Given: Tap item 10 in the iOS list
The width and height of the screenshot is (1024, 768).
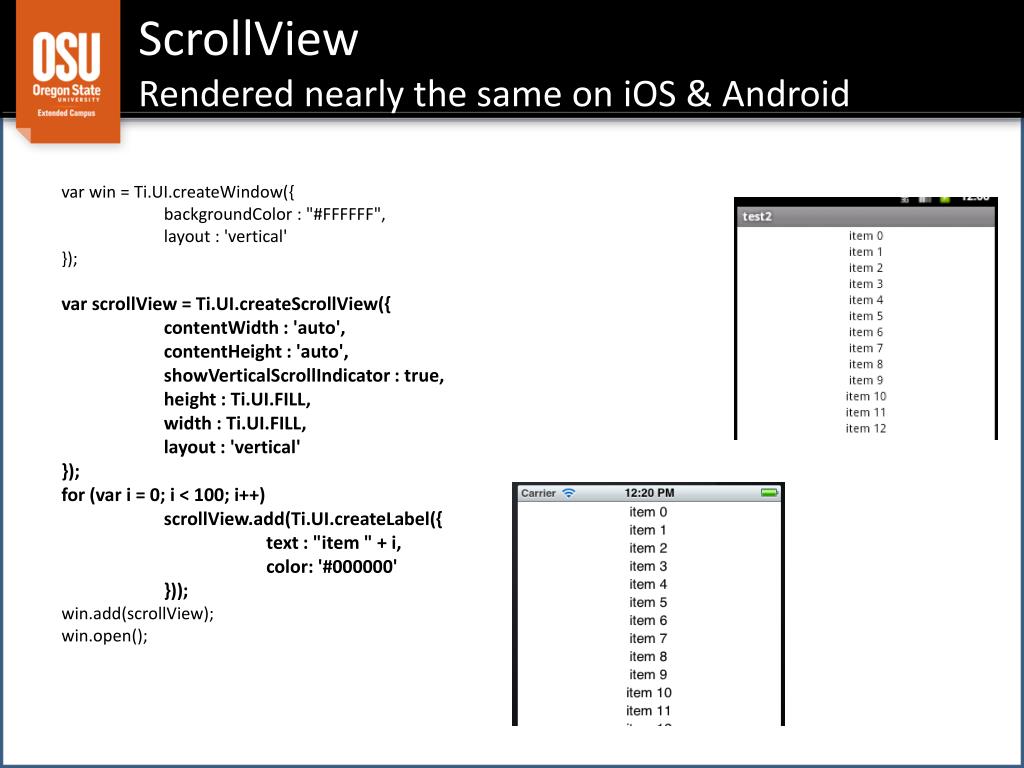Looking at the screenshot, I should [648, 693].
